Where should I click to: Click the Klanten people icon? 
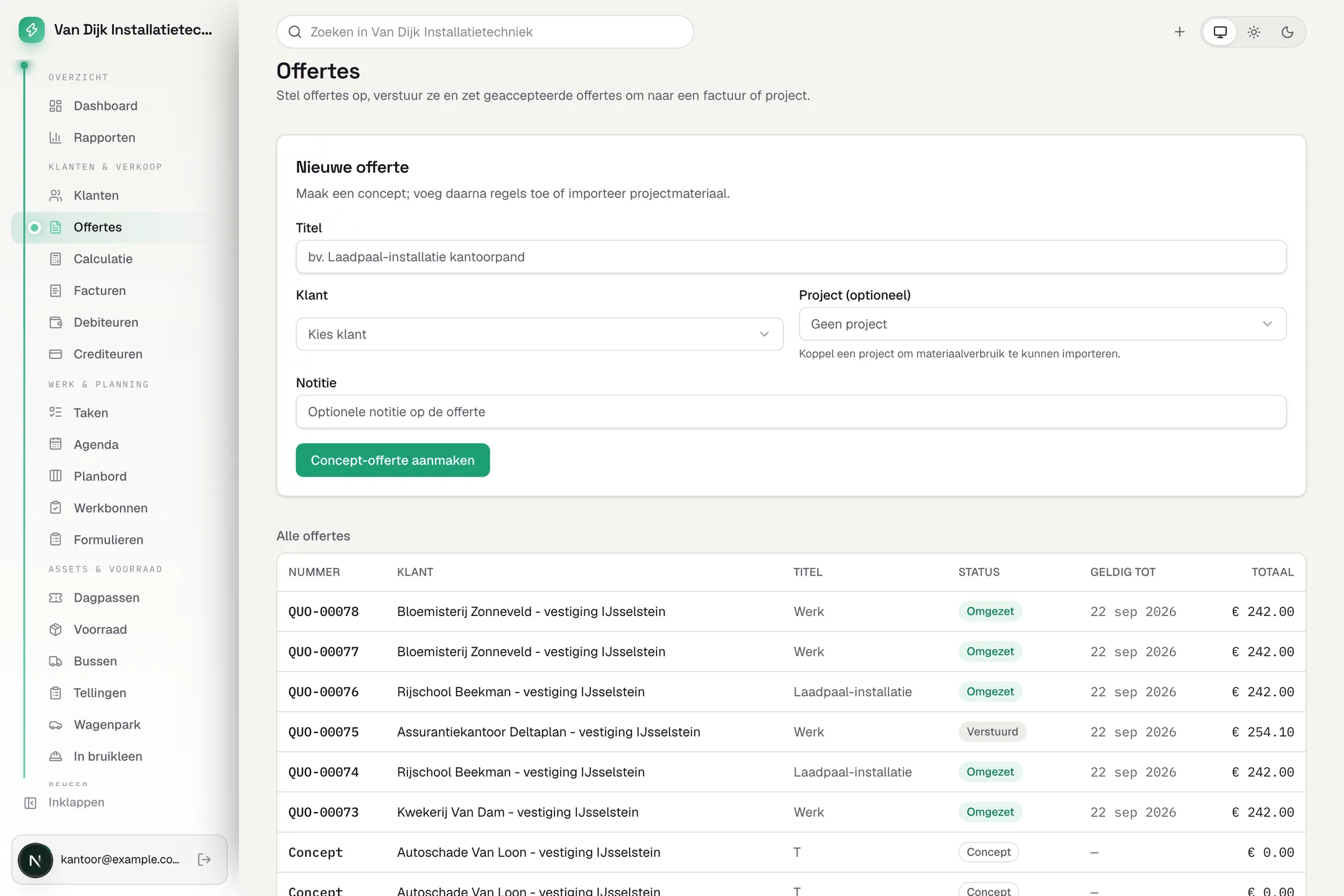pos(55,195)
